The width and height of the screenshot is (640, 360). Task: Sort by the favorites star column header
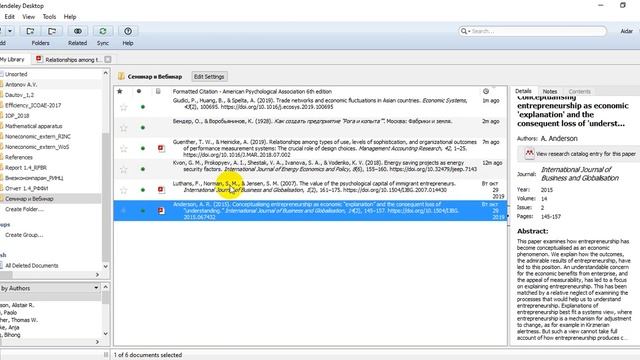pyautogui.click(x=120, y=91)
